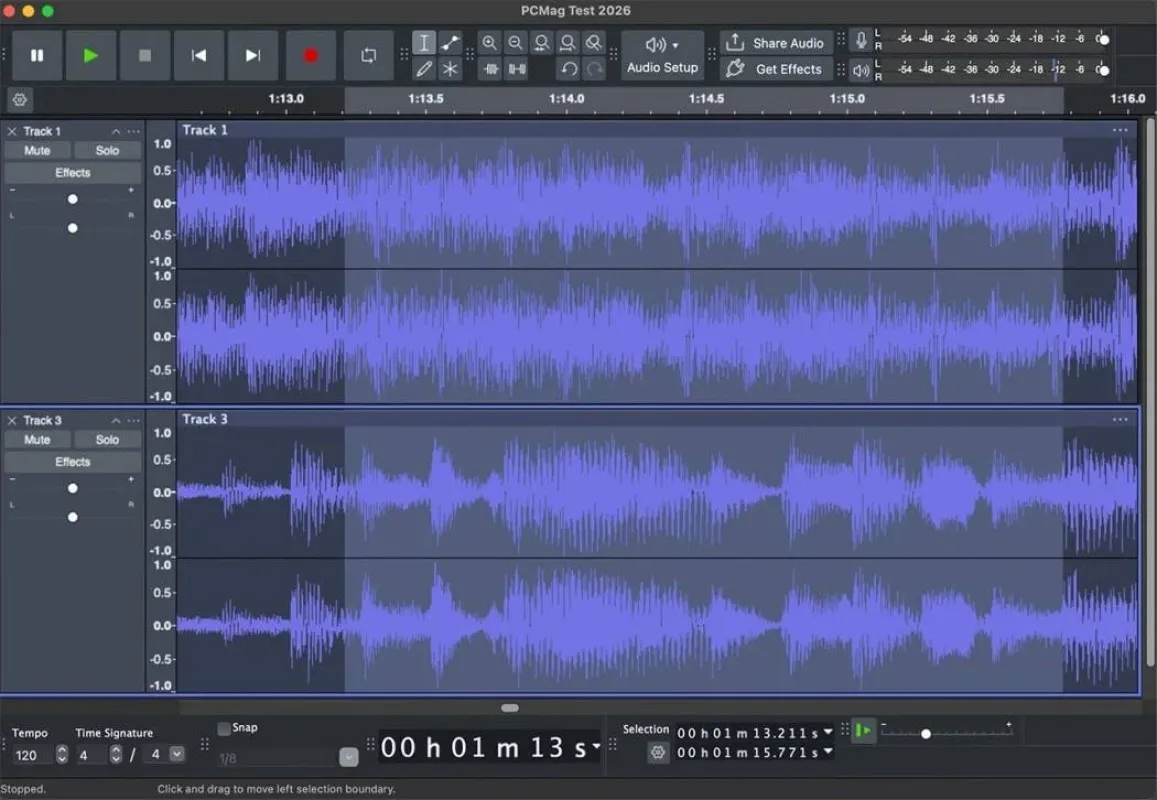Fit project to width zoom icon
Viewport: 1157px width, 800px height.
pyautogui.click(x=567, y=43)
